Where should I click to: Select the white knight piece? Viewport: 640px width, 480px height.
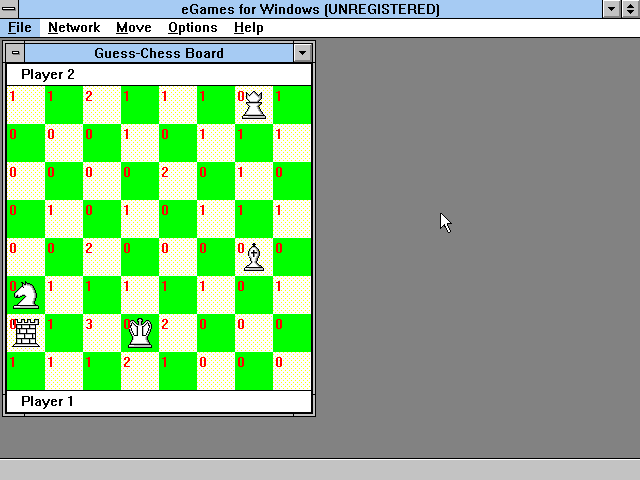[x=25, y=295]
